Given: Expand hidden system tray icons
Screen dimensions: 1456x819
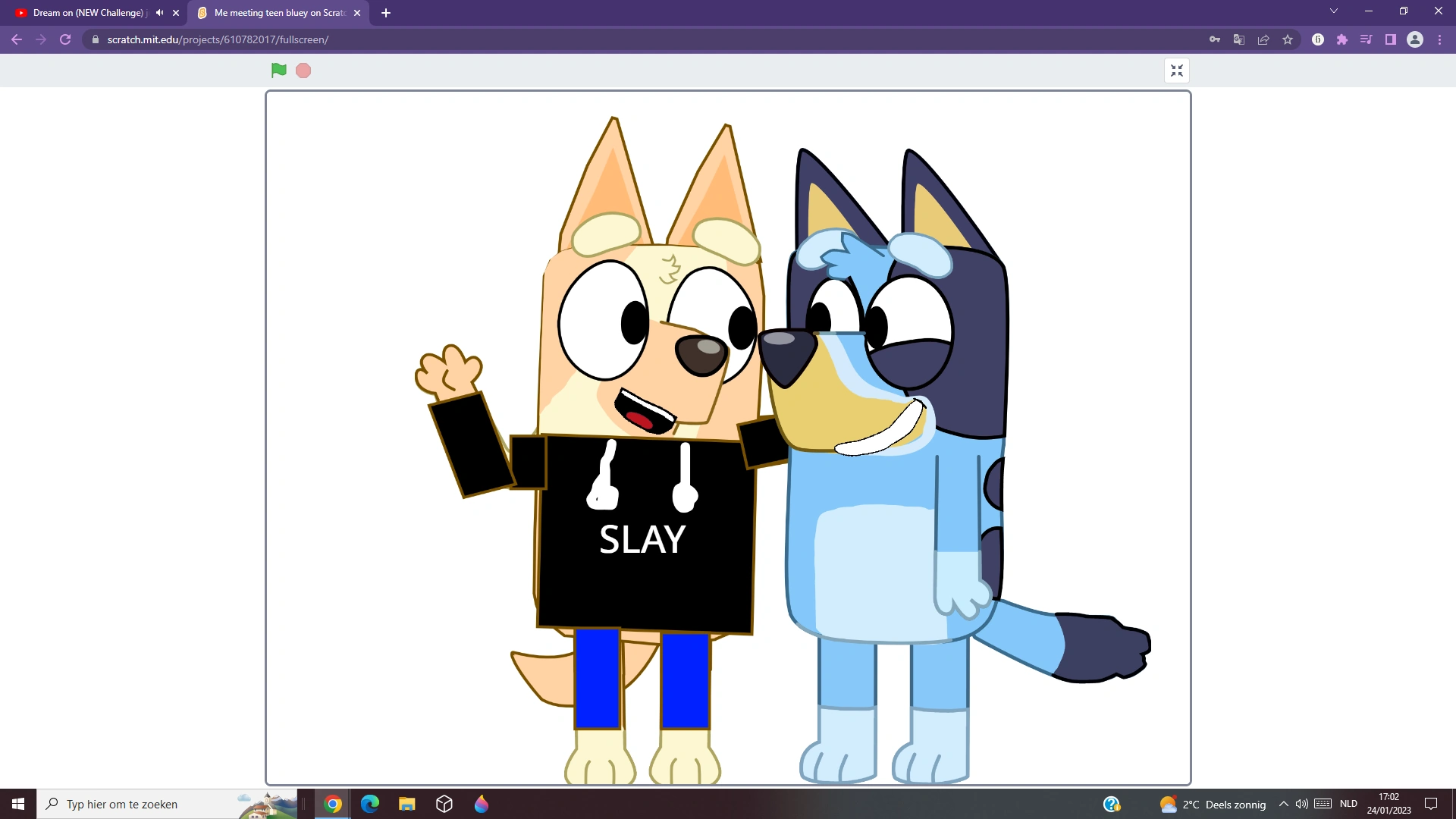Looking at the screenshot, I should coord(1283,804).
